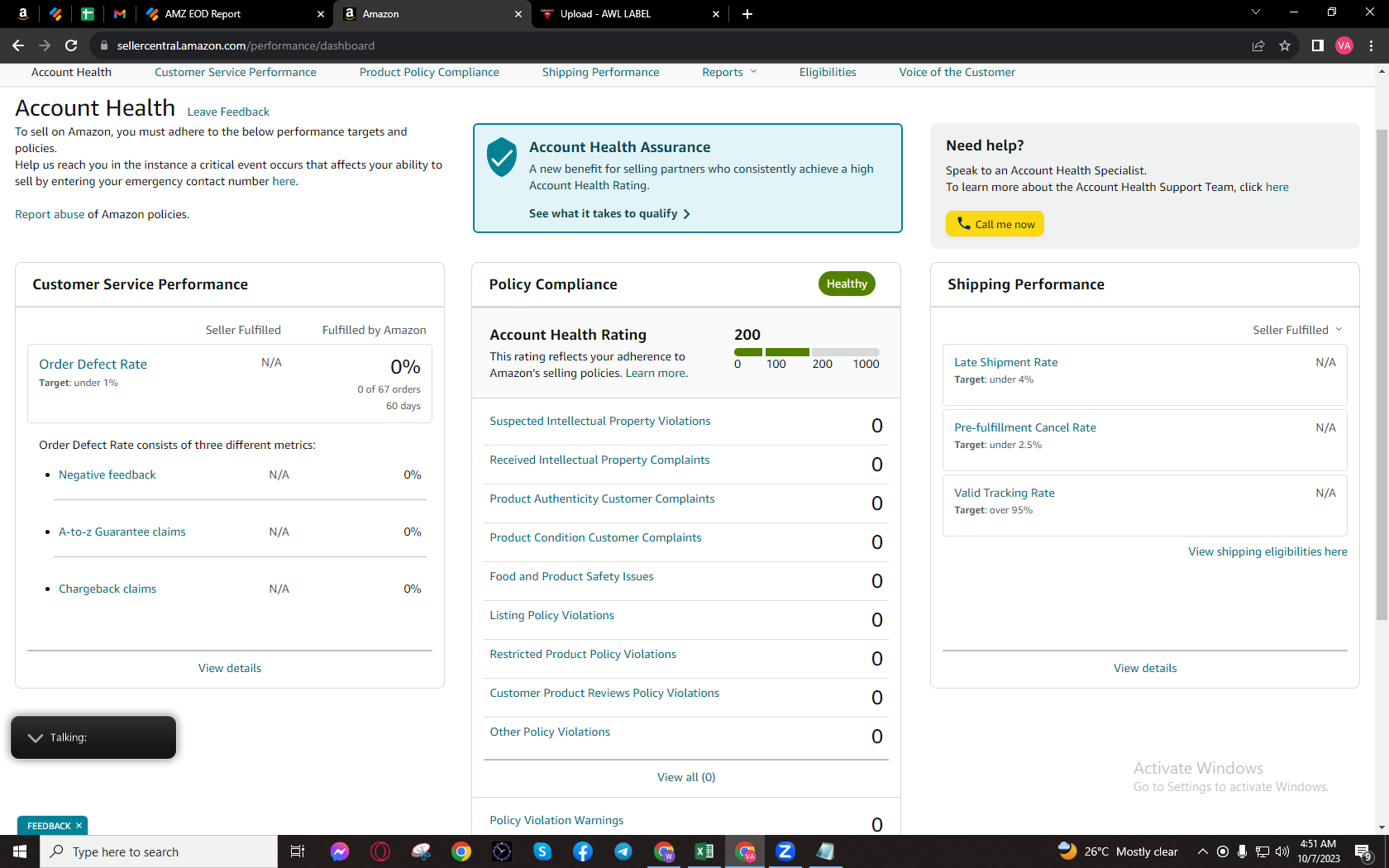
Task: Open the pinned Gmail tab
Action: (x=120, y=13)
